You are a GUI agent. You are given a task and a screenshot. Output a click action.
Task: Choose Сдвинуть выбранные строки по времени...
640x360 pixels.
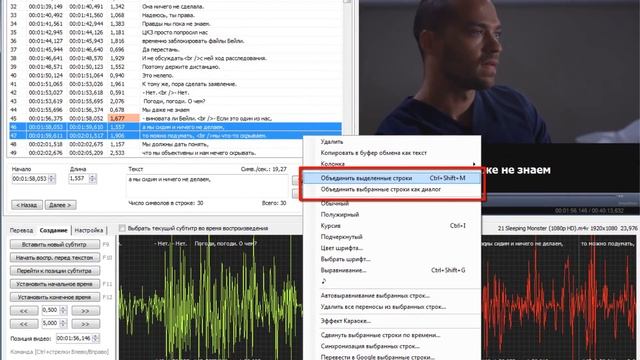pos(380,335)
